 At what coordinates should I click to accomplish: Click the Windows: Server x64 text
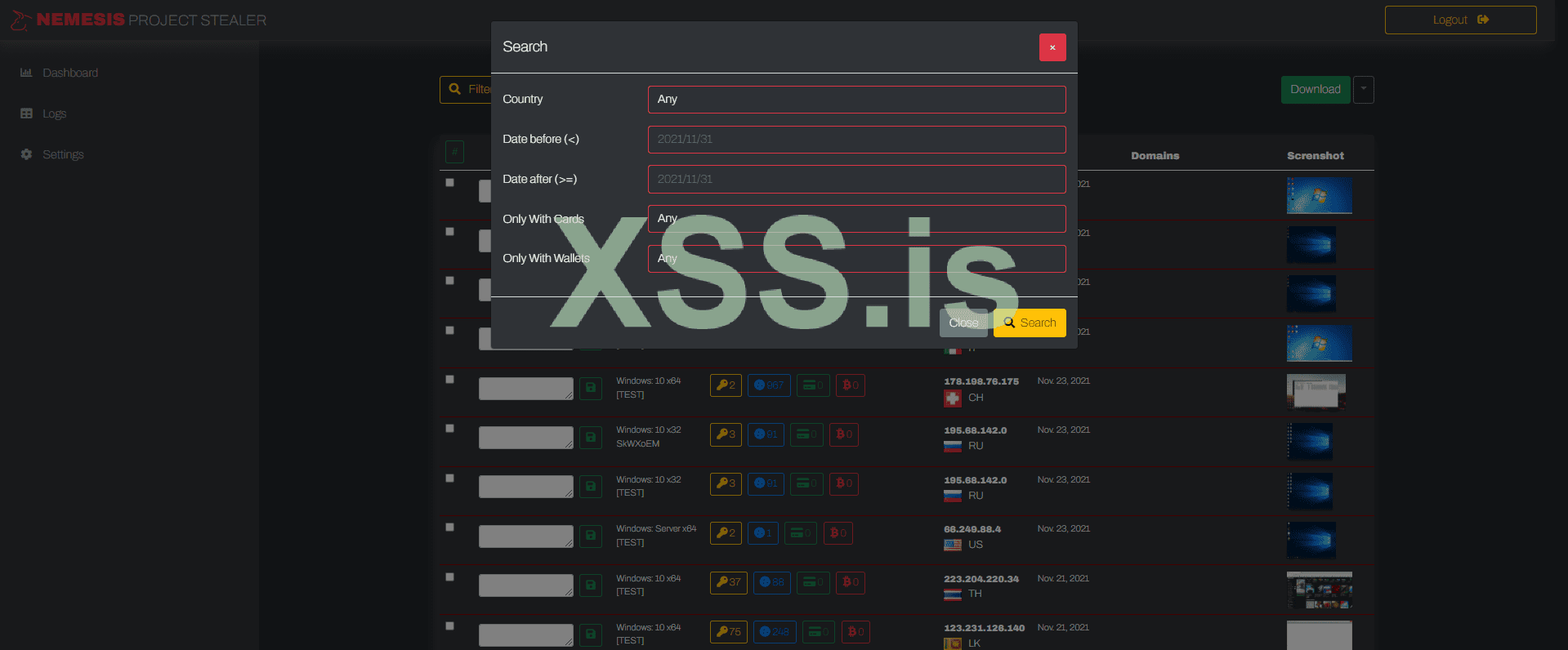[656, 528]
